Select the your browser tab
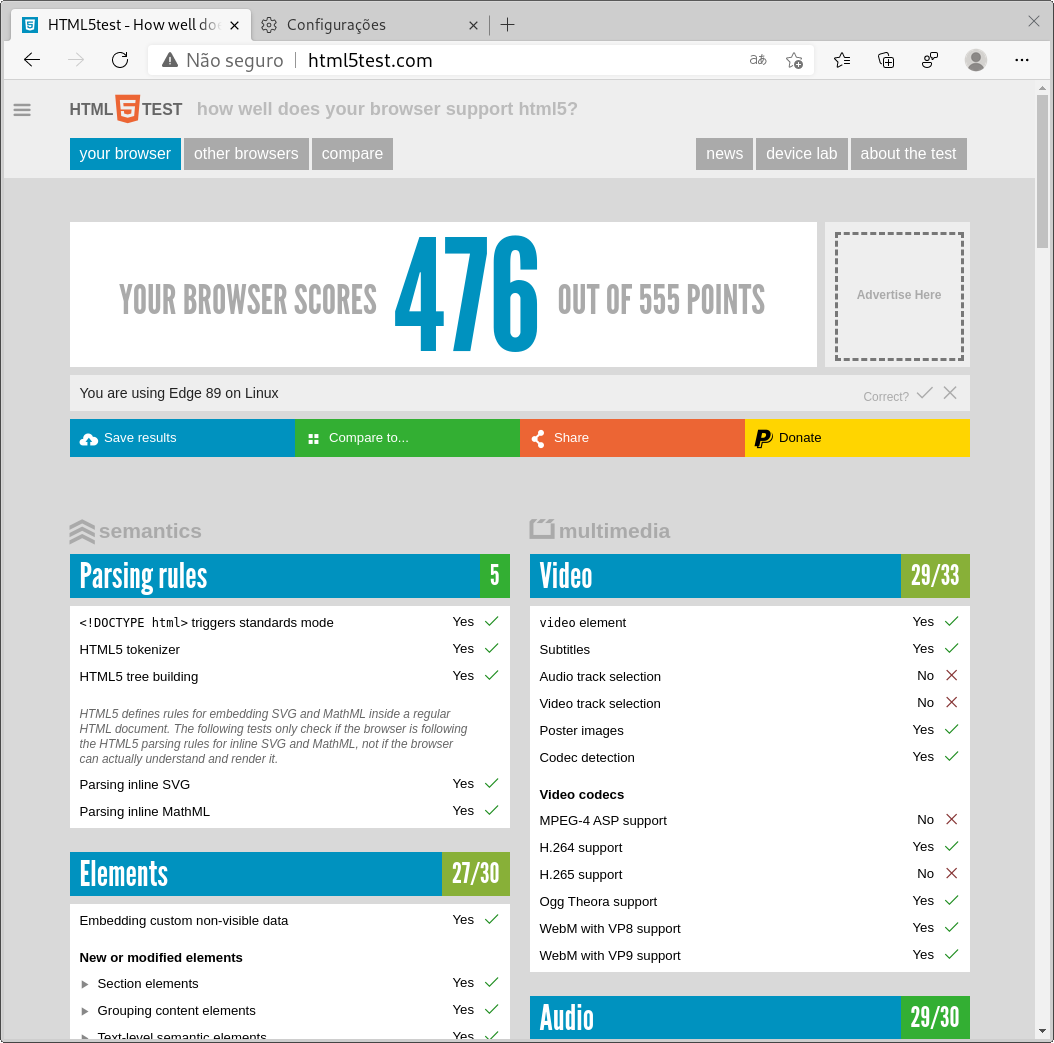1054x1043 pixels. (x=125, y=154)
